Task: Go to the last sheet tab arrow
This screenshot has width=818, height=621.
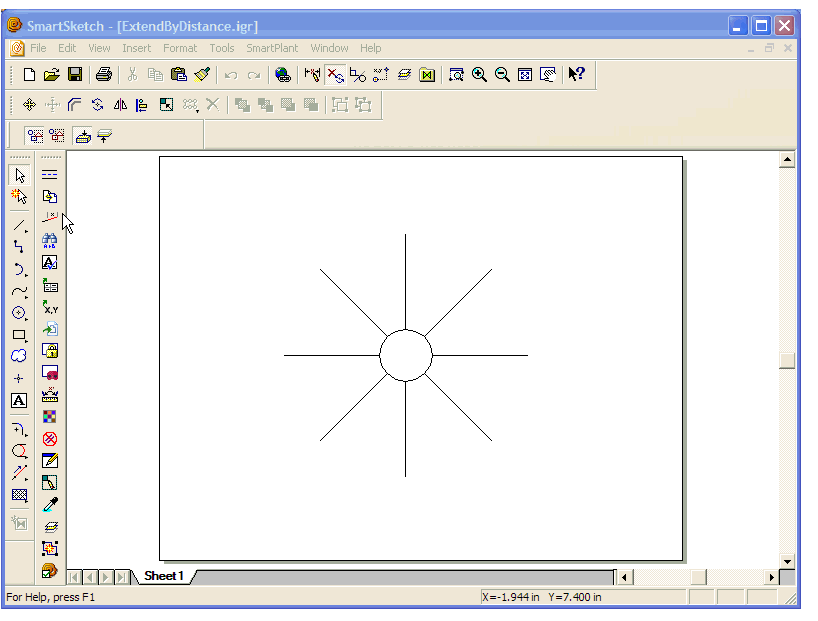Action: (122, 577)
